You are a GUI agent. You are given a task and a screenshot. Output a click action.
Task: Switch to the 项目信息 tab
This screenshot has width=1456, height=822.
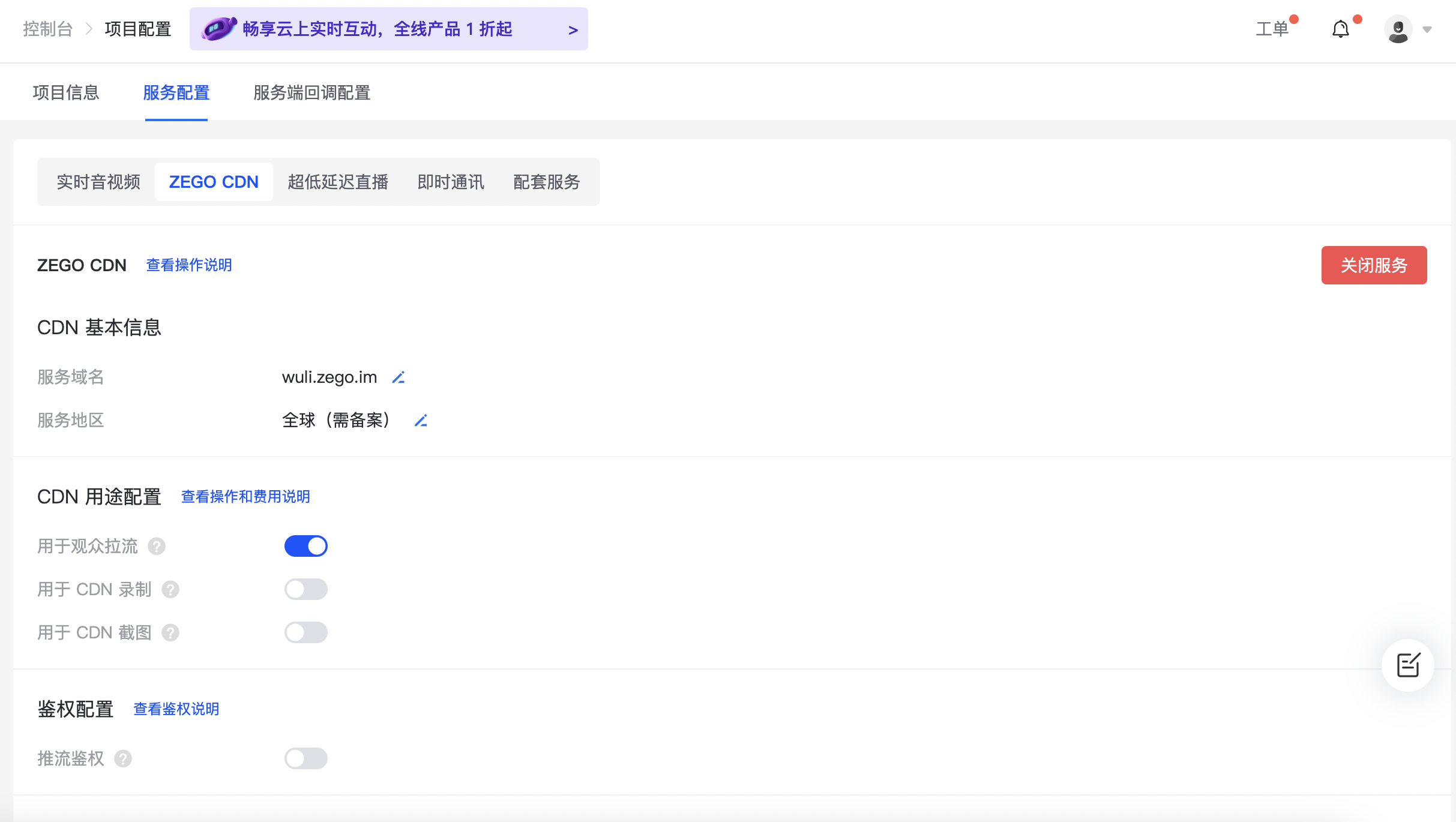pos(66,92)
